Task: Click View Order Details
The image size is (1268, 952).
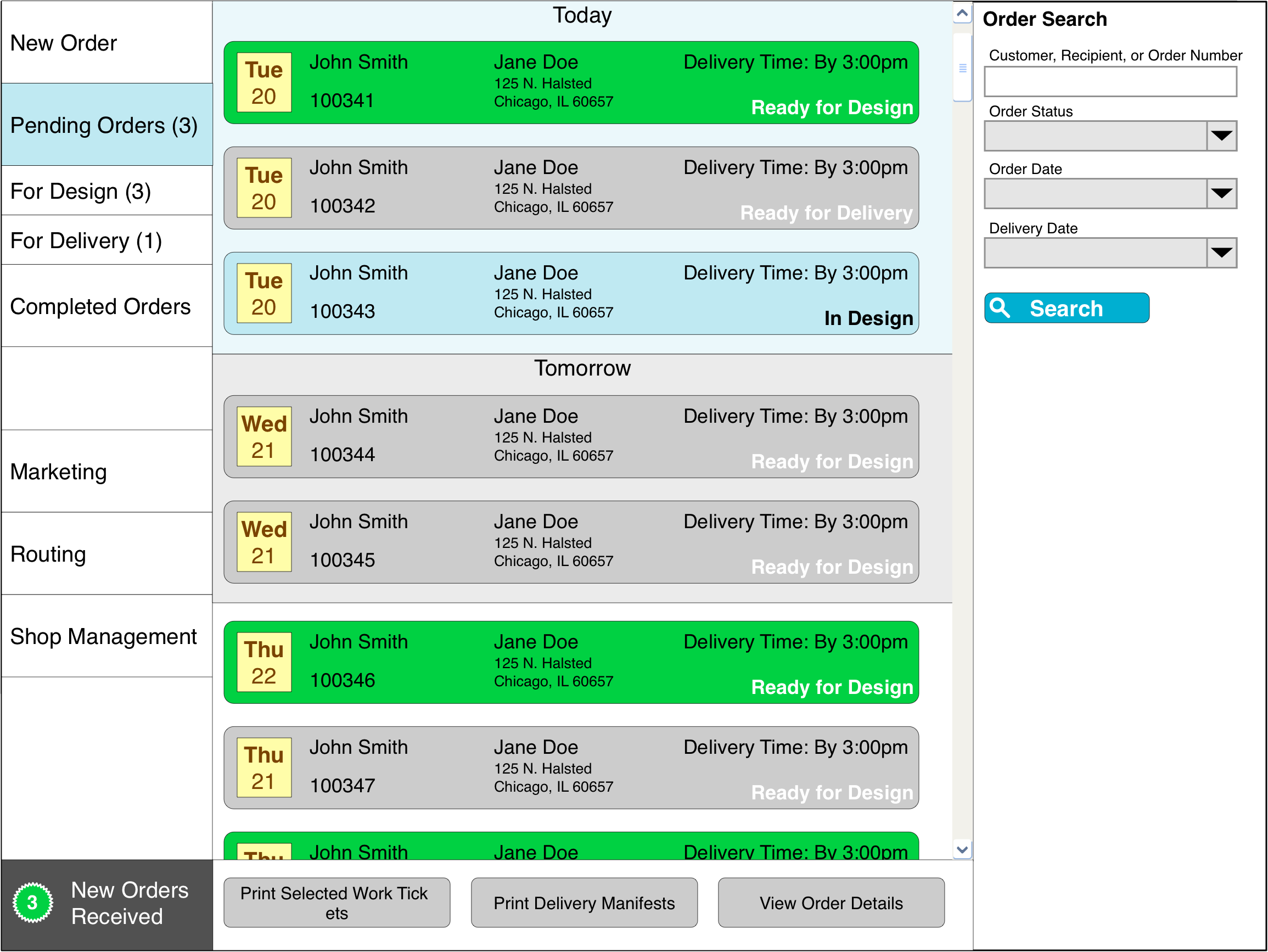Action: (831, 903)
